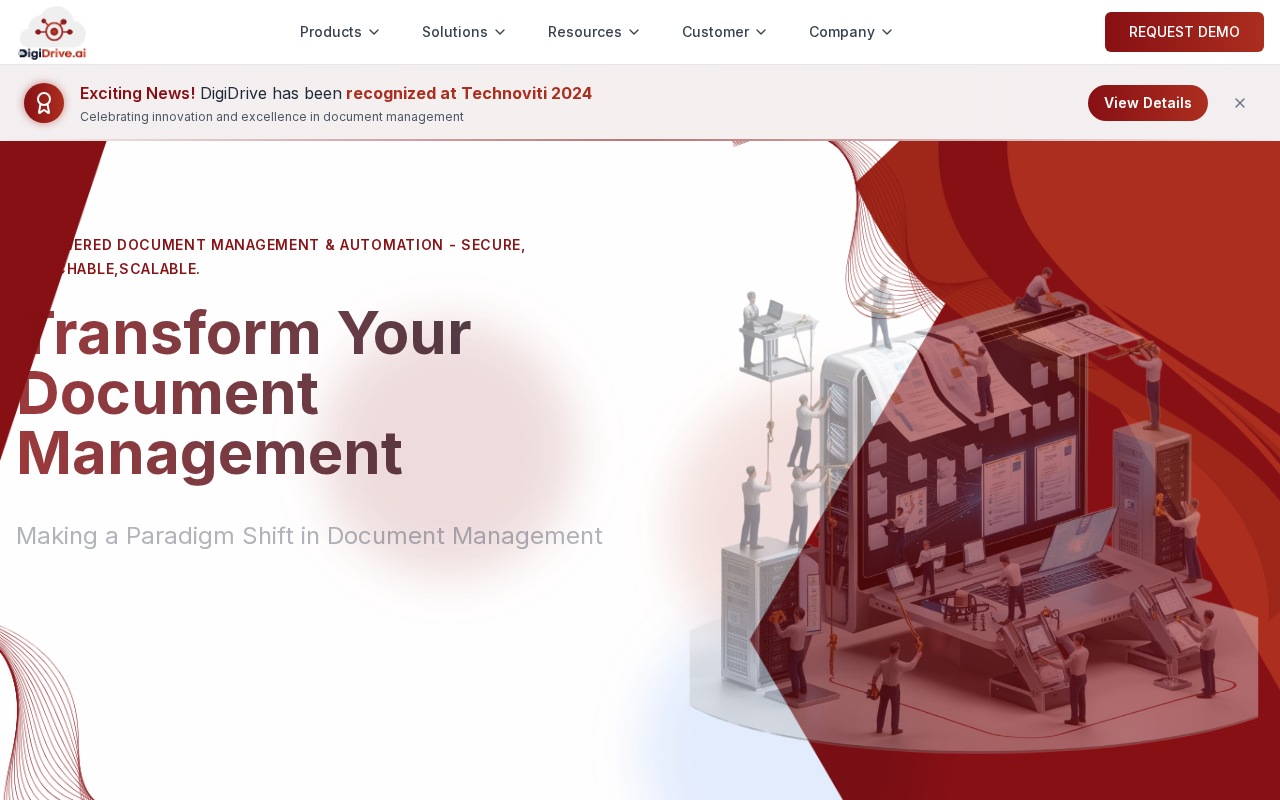Image resolution: width=1280 pixels, height=800 pixels.
Task: Click the REQUEST DEMO button
Action: point(1184,32)
